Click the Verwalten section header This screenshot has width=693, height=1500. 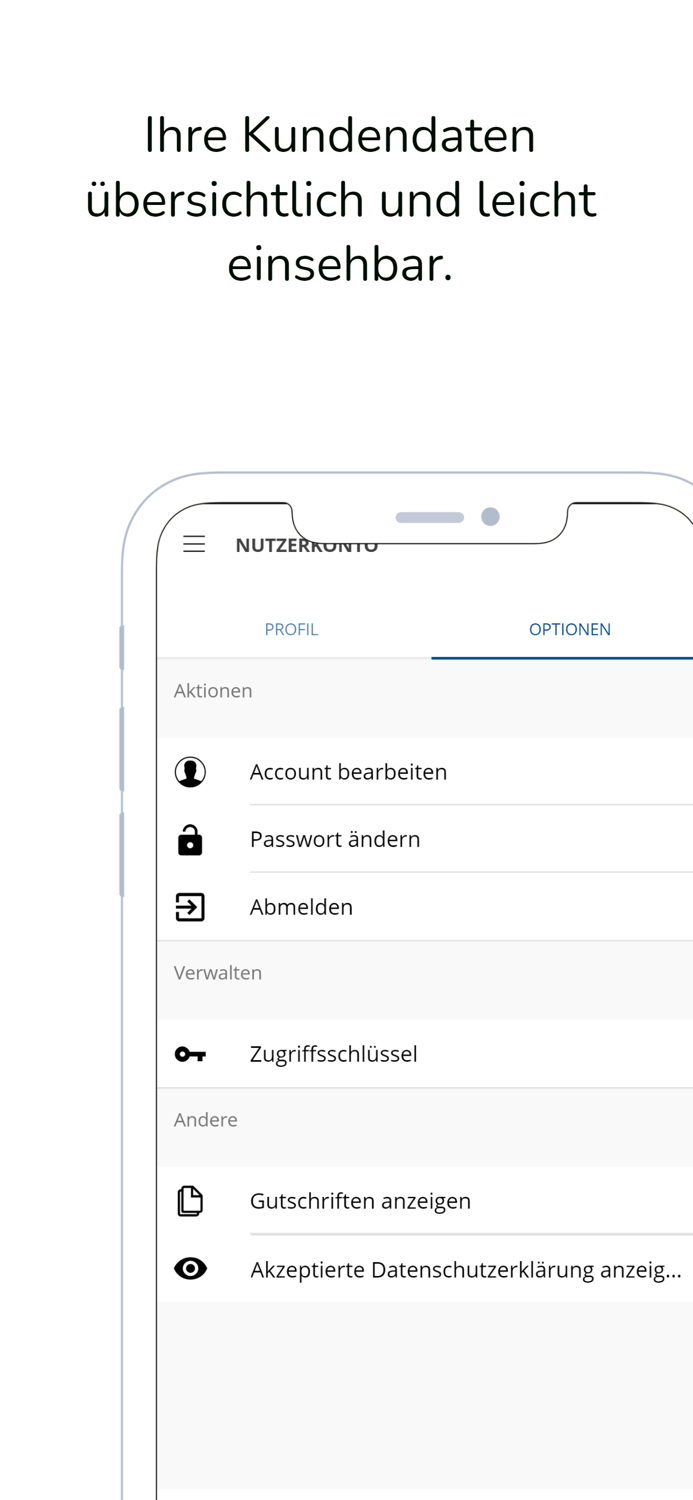click(218, 973)
